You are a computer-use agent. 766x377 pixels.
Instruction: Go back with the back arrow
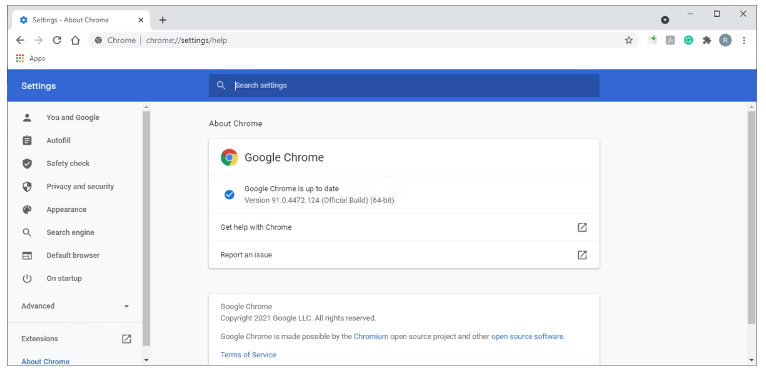[x=20, y=41]
